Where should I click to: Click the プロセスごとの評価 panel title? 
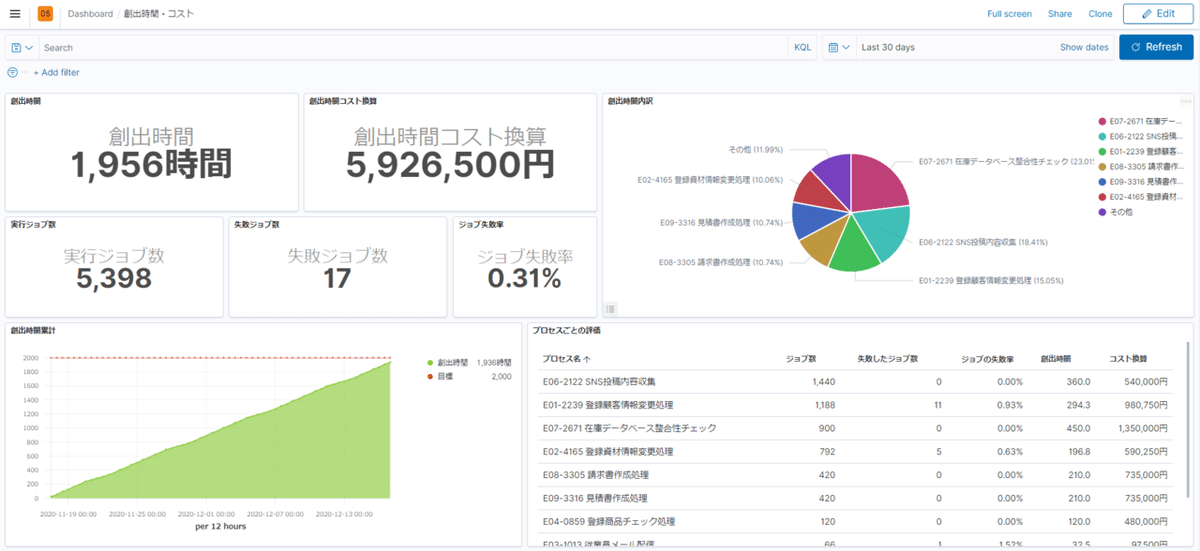tap(566, 330)
